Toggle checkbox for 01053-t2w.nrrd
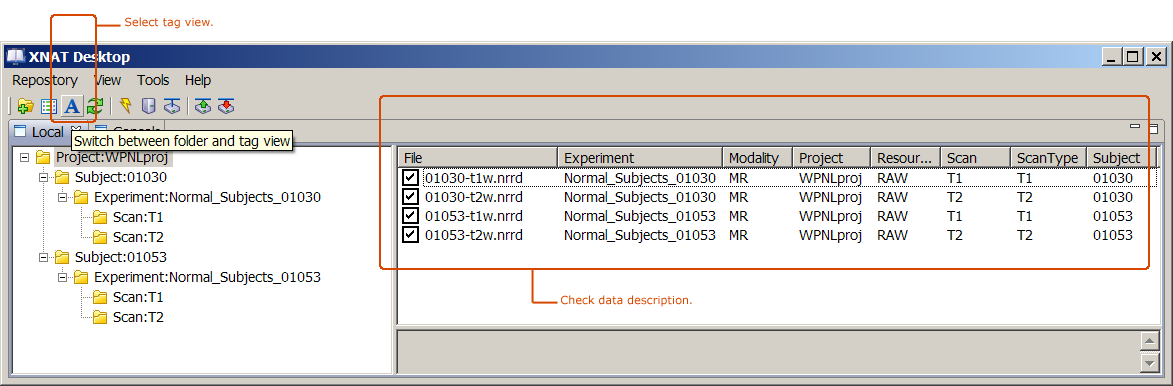Screen dimensions: 1173x386 410,235
